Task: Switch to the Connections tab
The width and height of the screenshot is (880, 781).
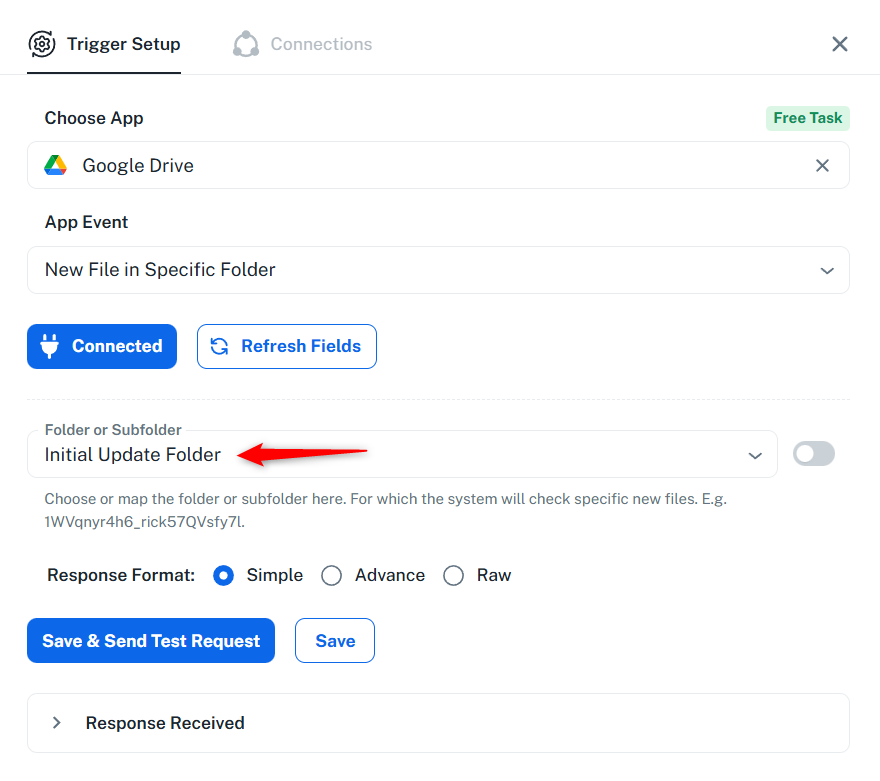Action: pos(320,44)
